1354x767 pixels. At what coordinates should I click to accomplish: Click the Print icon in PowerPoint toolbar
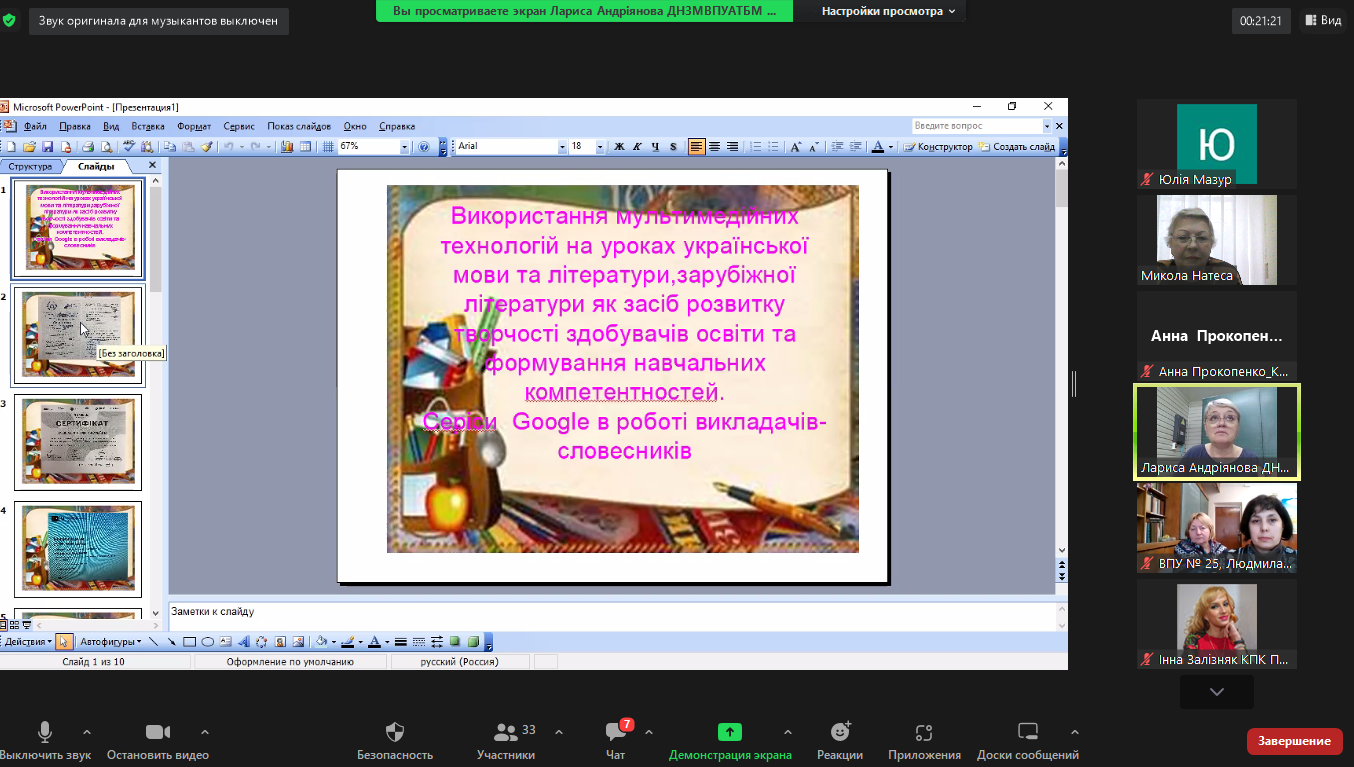(88, 146)
